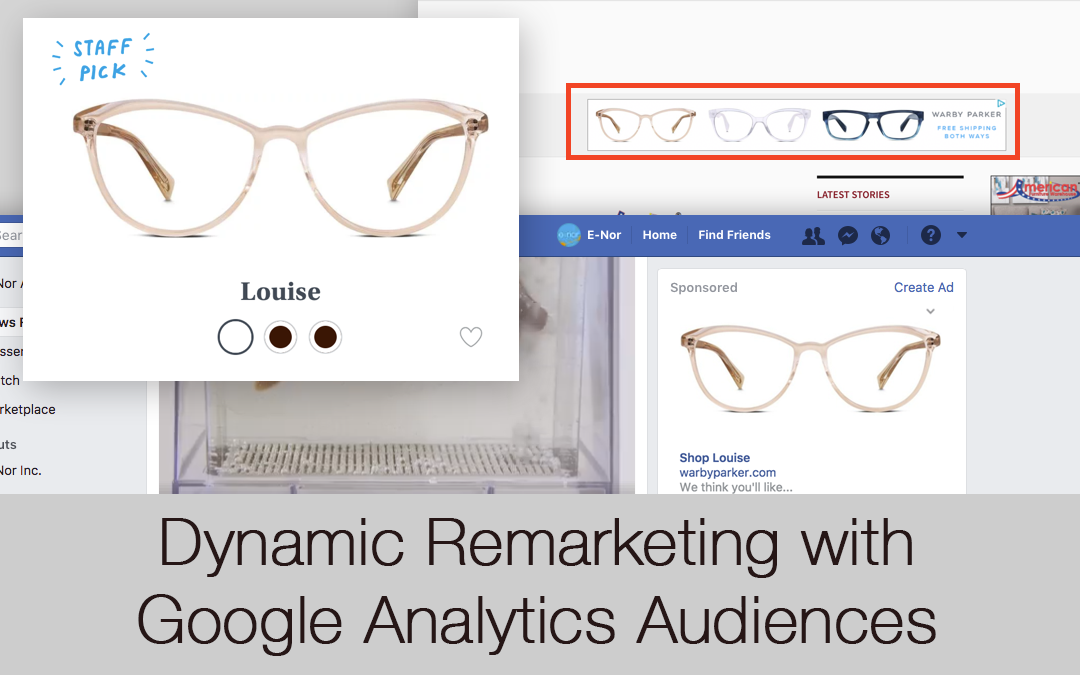Visit warbyparker.com link in sponsored ad

[x=727, y=472]
